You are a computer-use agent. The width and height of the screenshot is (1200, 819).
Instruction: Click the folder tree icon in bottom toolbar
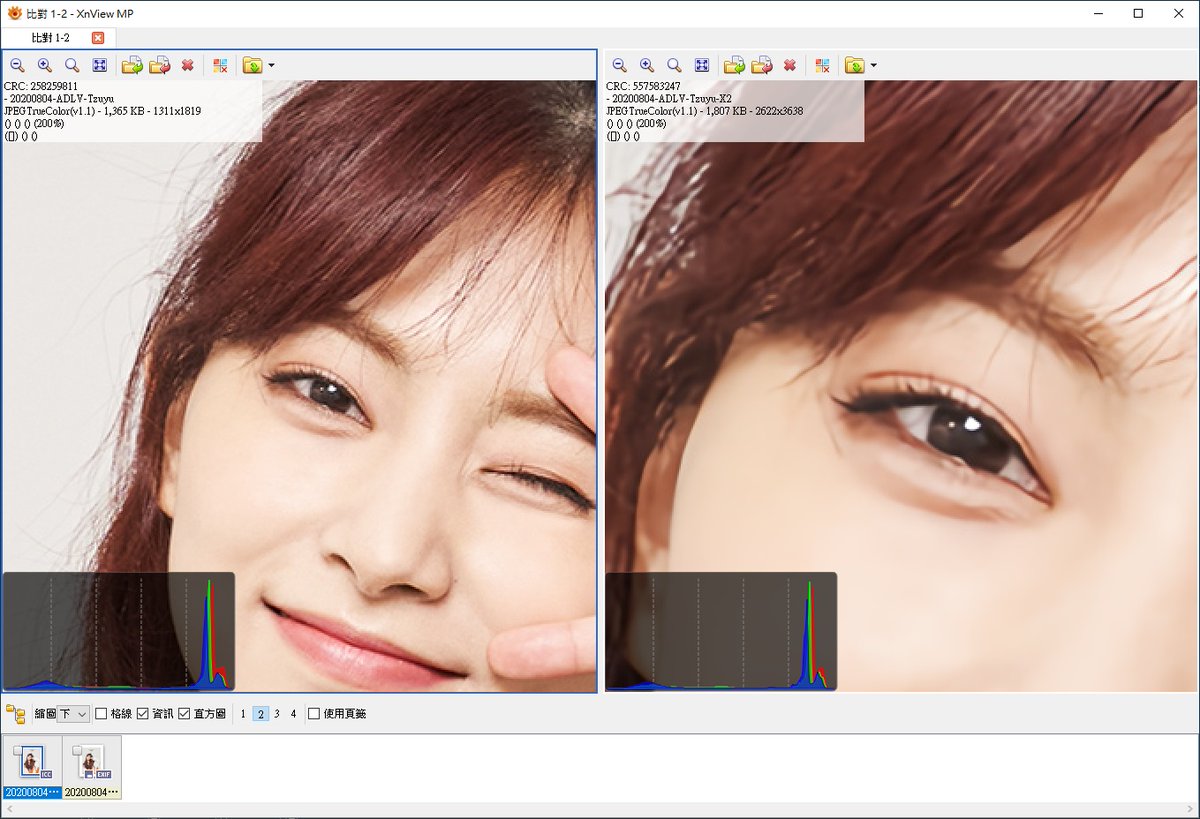(x=16, y=714)
